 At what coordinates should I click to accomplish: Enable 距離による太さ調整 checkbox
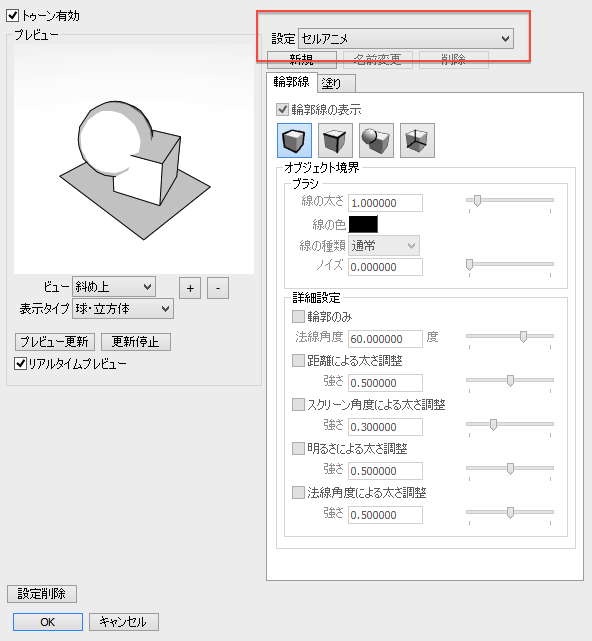point(298,360)
